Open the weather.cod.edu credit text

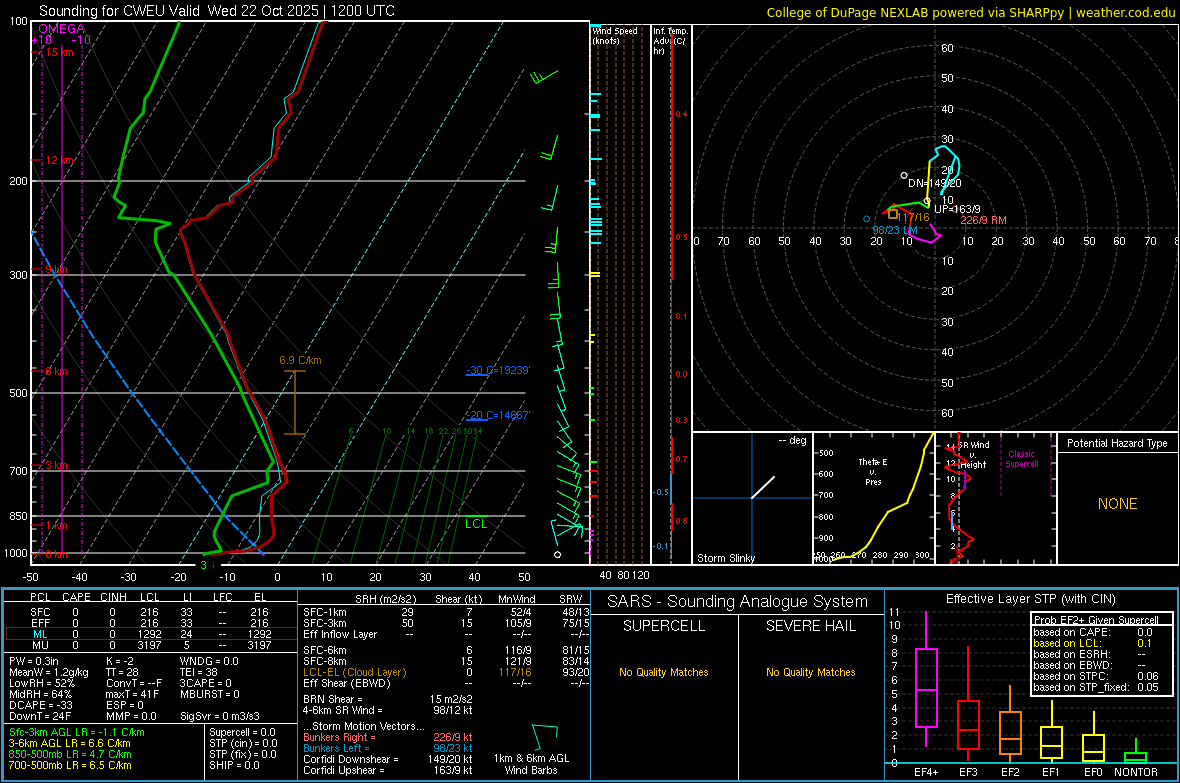click(1126, 12)
